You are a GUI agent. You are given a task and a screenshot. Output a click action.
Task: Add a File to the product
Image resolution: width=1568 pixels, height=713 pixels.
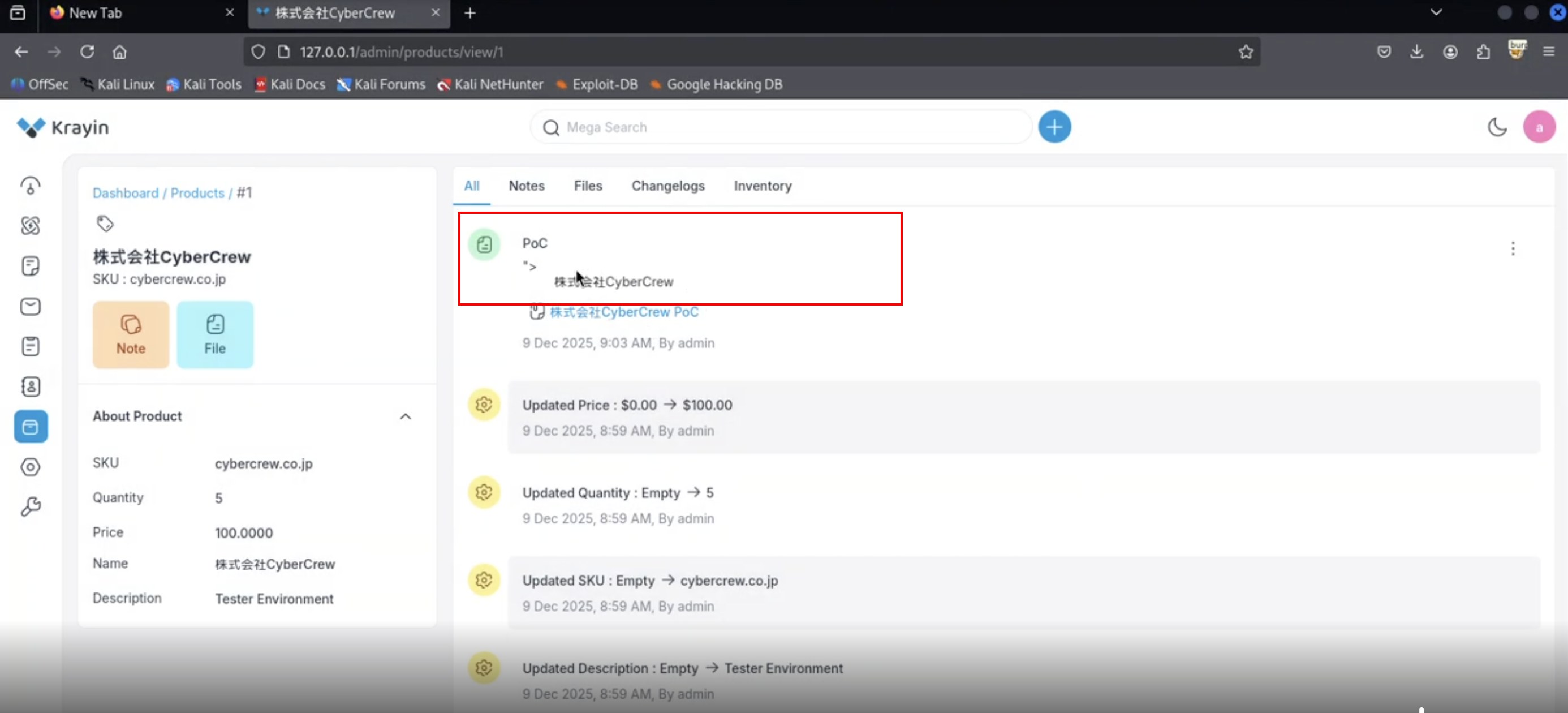[215, 334]
